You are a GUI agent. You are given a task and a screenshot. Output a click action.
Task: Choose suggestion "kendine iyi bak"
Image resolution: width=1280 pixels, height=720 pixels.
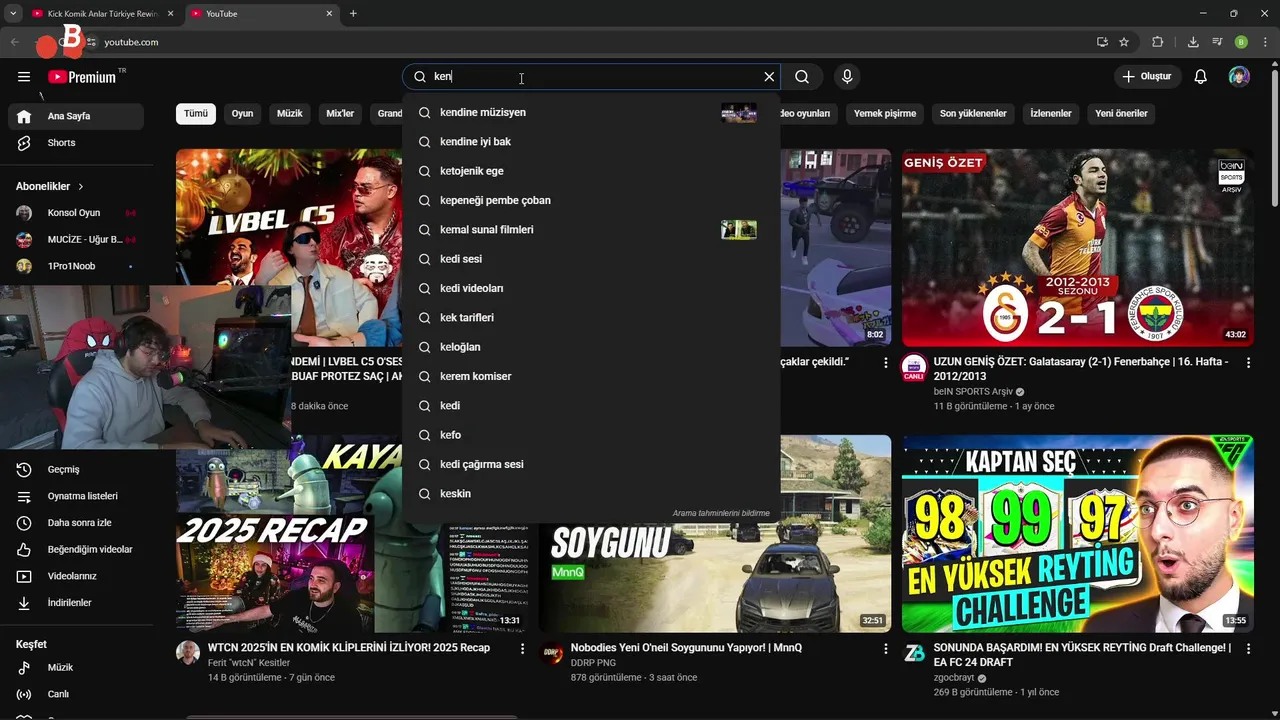pyautogui.click(x=591, y=142)
